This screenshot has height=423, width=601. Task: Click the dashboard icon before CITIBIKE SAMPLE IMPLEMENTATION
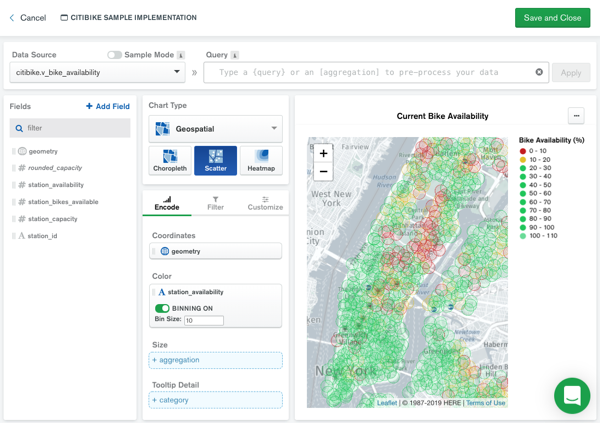point(64,18)
